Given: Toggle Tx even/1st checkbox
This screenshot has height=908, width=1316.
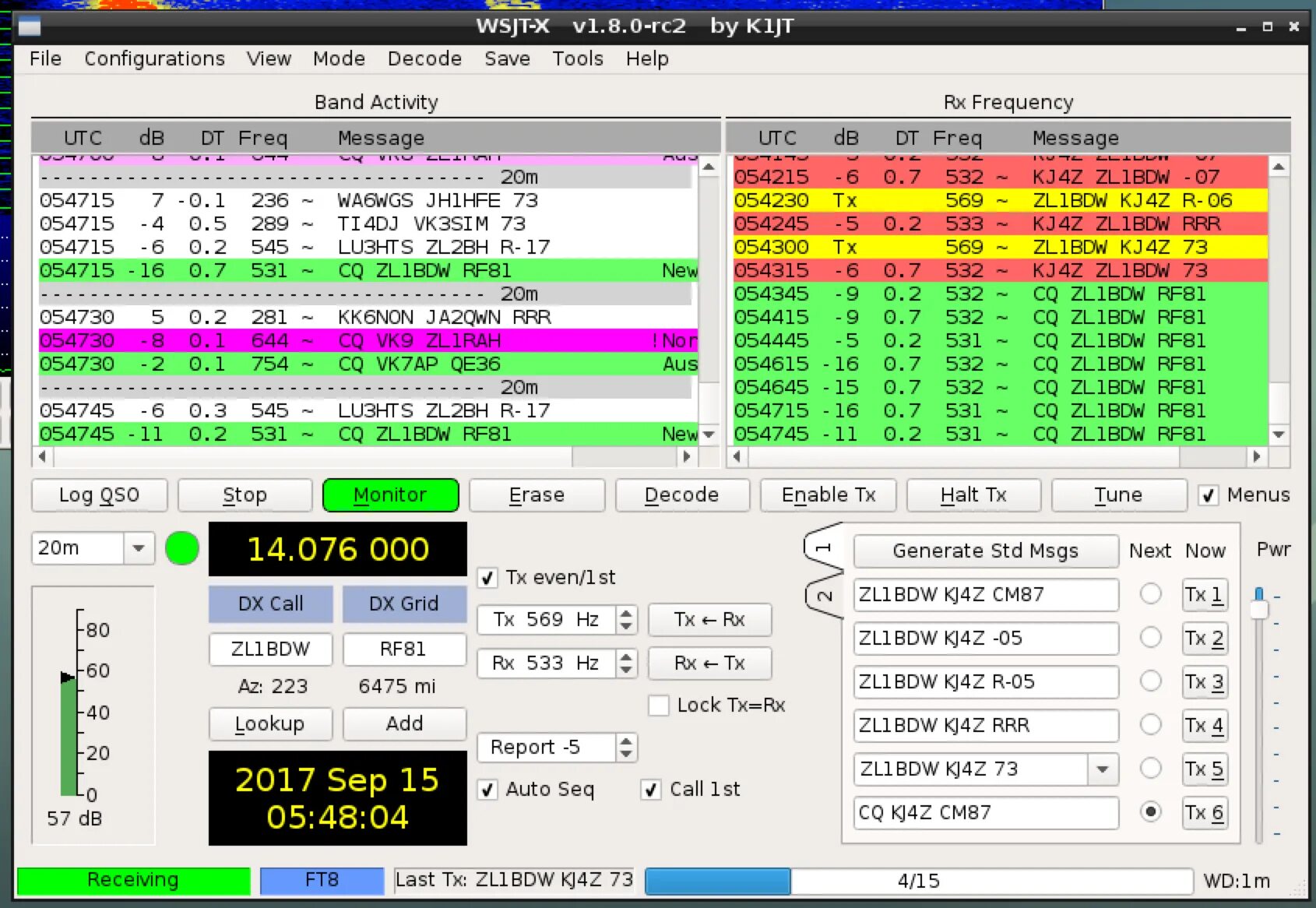Looking at the screenshot, I should (487, 578).
